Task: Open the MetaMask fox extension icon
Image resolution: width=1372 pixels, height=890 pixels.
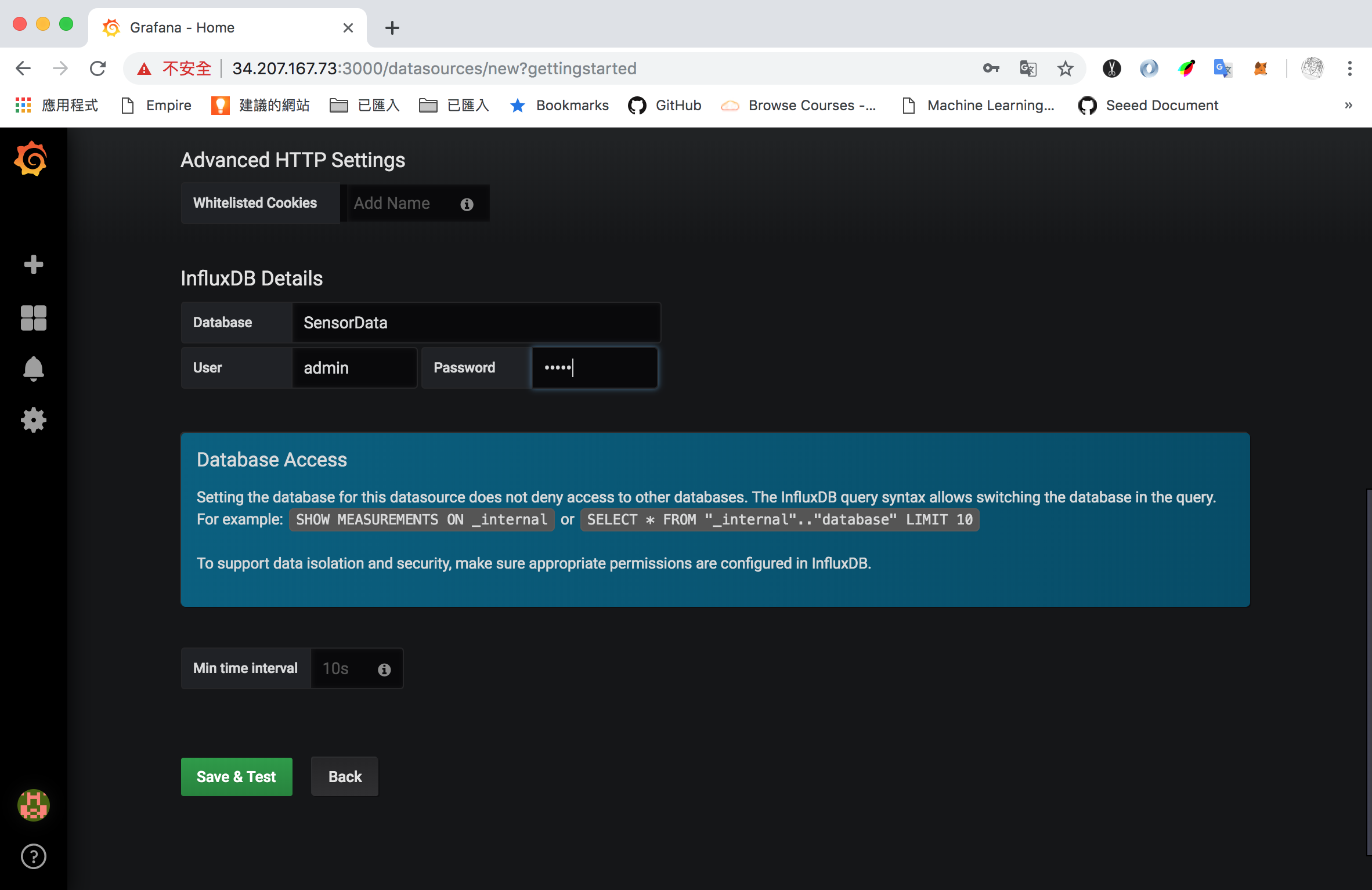Action: [x=1261, y=68]
